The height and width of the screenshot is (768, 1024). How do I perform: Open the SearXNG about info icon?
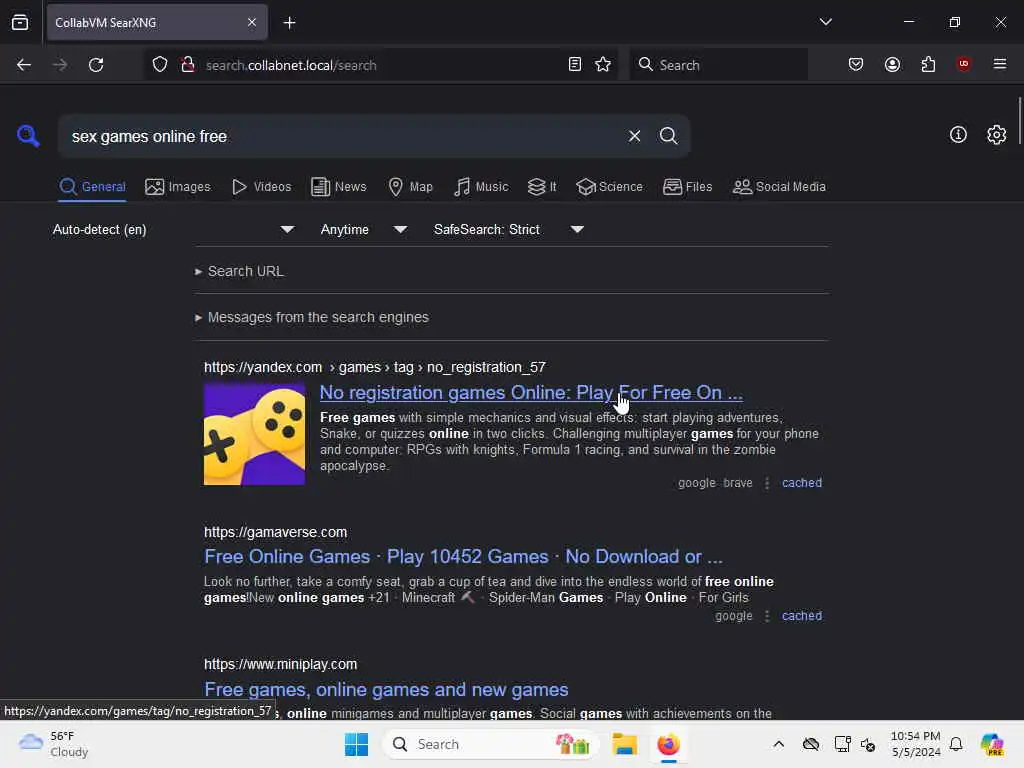click(958, 135)
